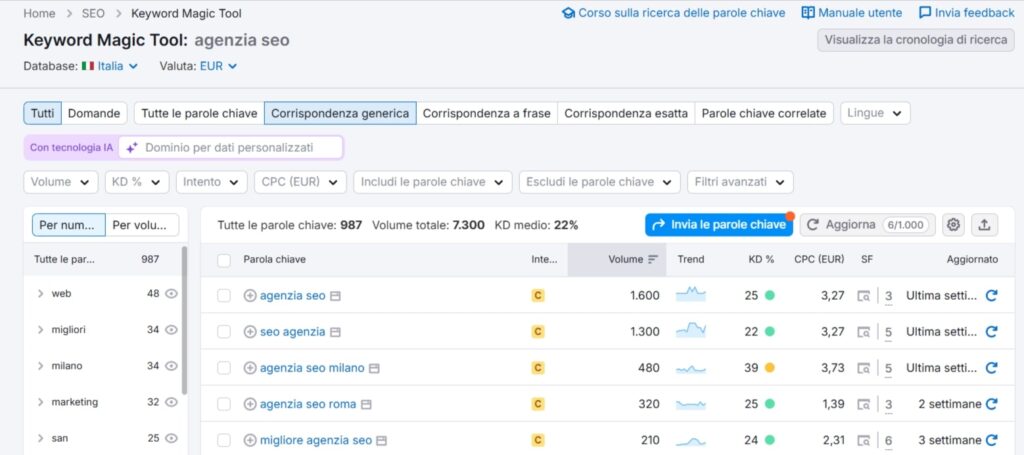This screenshot has height=455, width=1024.
Task: View SERP features icon for seo agenzia
Action: pos(863,332)
